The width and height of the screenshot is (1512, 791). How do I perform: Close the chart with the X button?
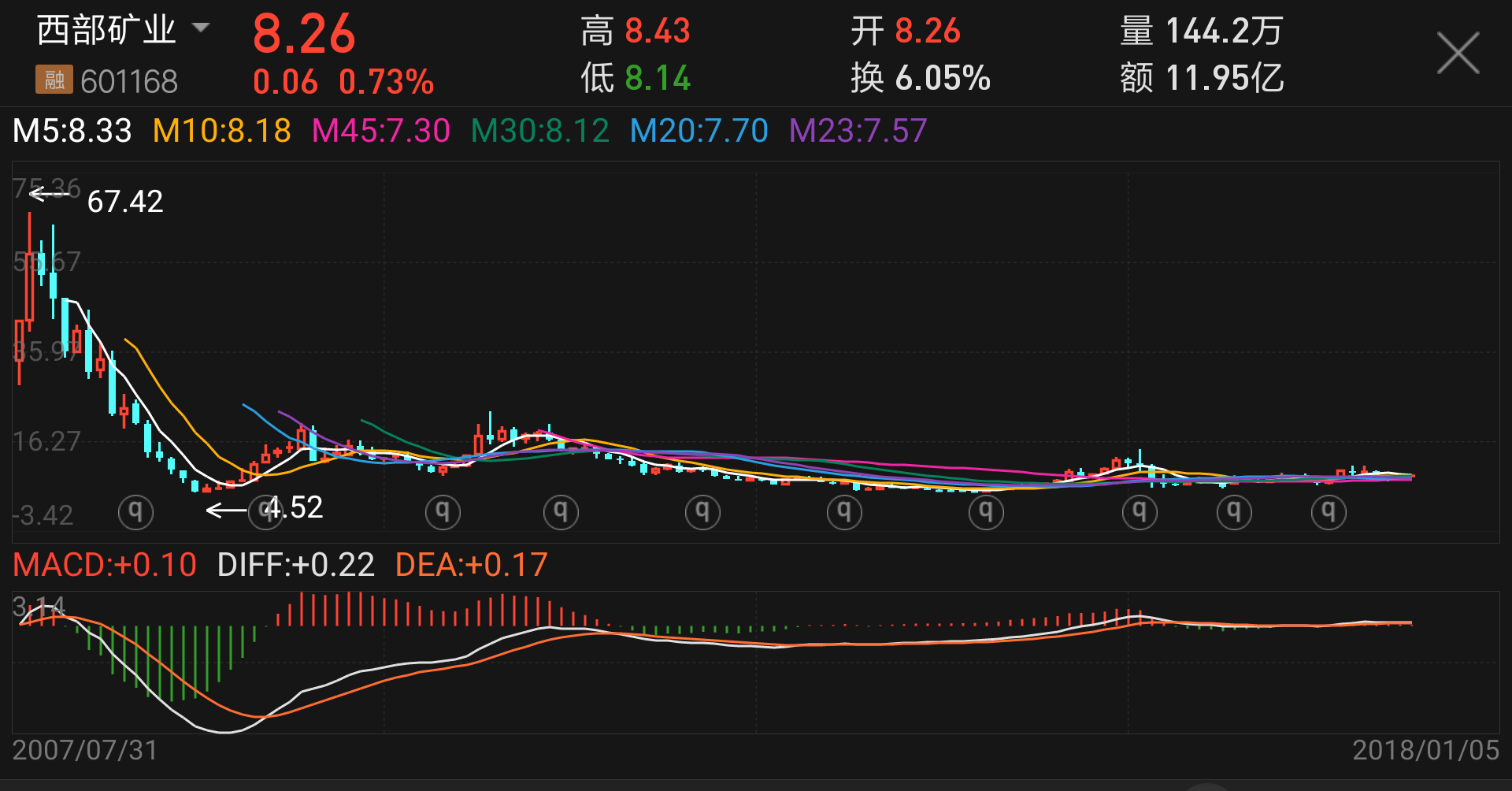tap(1458, 53)
